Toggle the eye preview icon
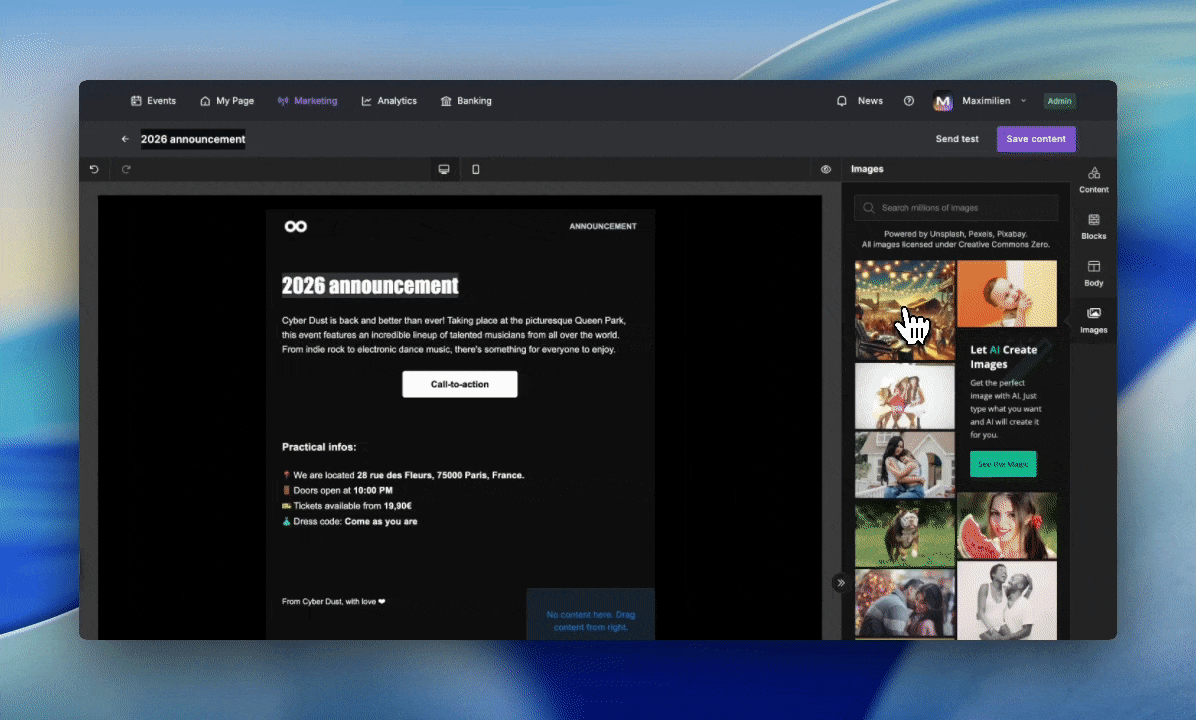Image resolution: width=1196 pixels, height=720 pixels. (x=825, y=169)
